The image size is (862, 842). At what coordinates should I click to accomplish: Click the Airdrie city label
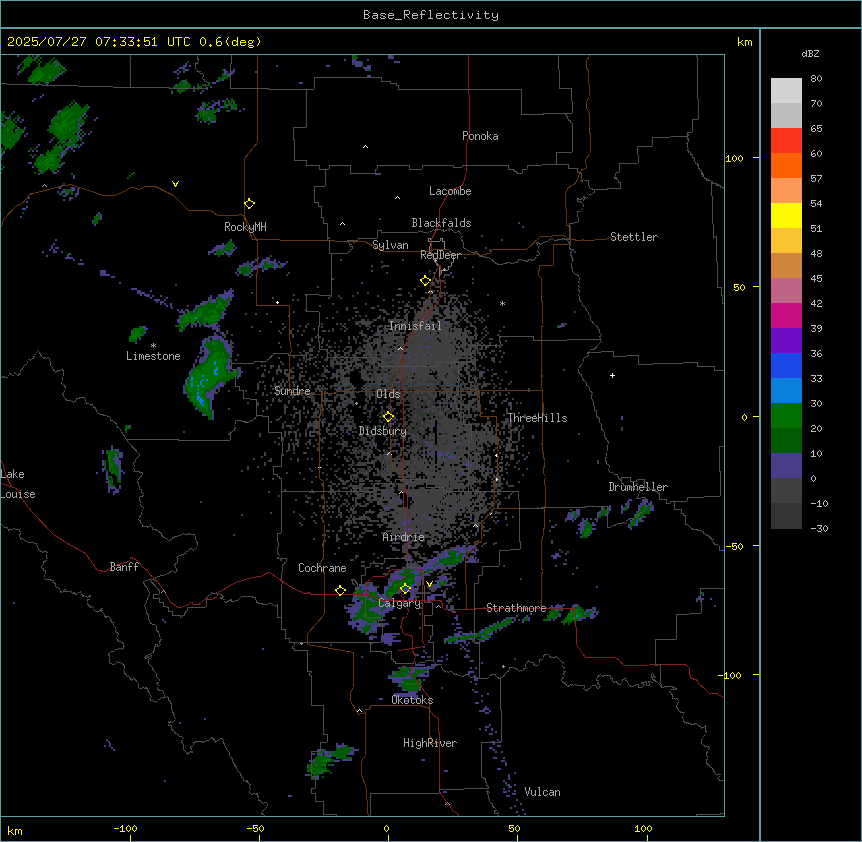[x=403, y=537]
